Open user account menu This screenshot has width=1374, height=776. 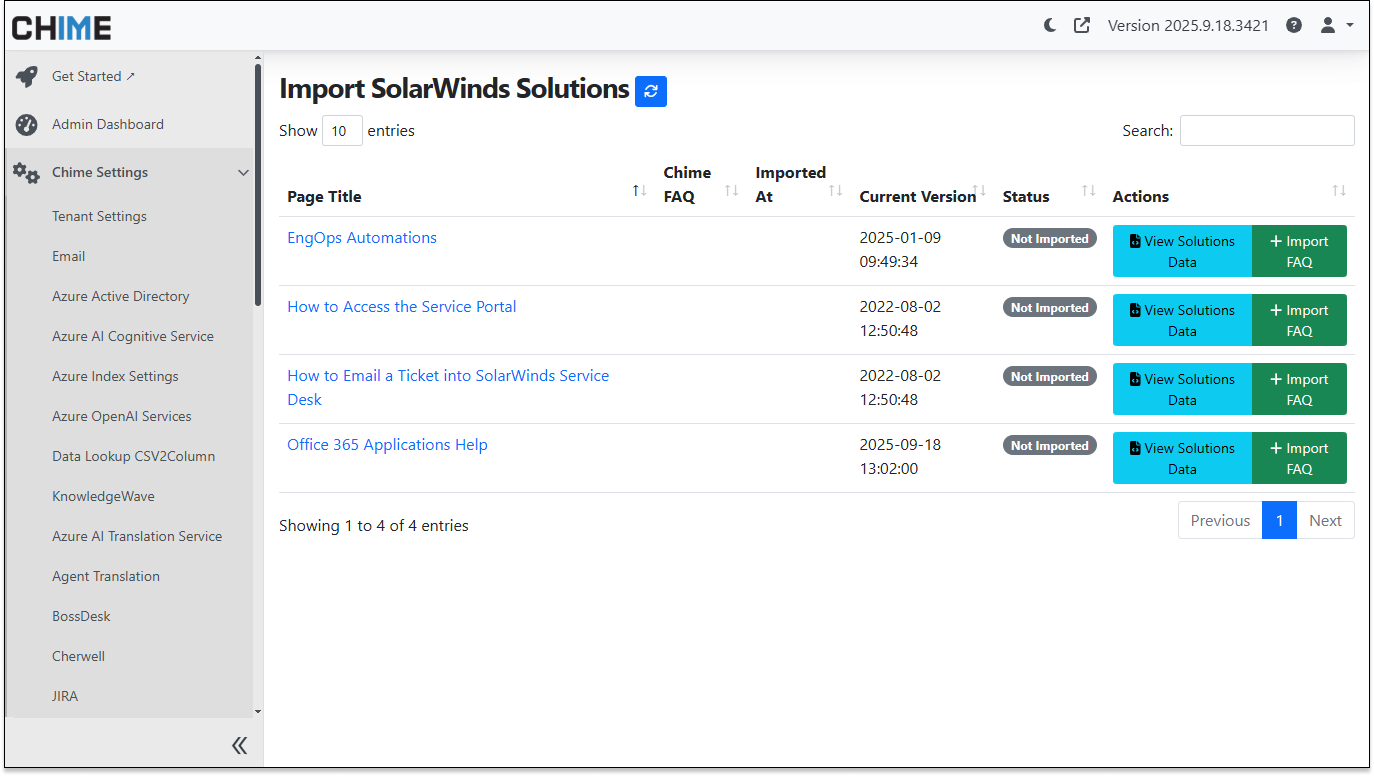[1337, 25]
